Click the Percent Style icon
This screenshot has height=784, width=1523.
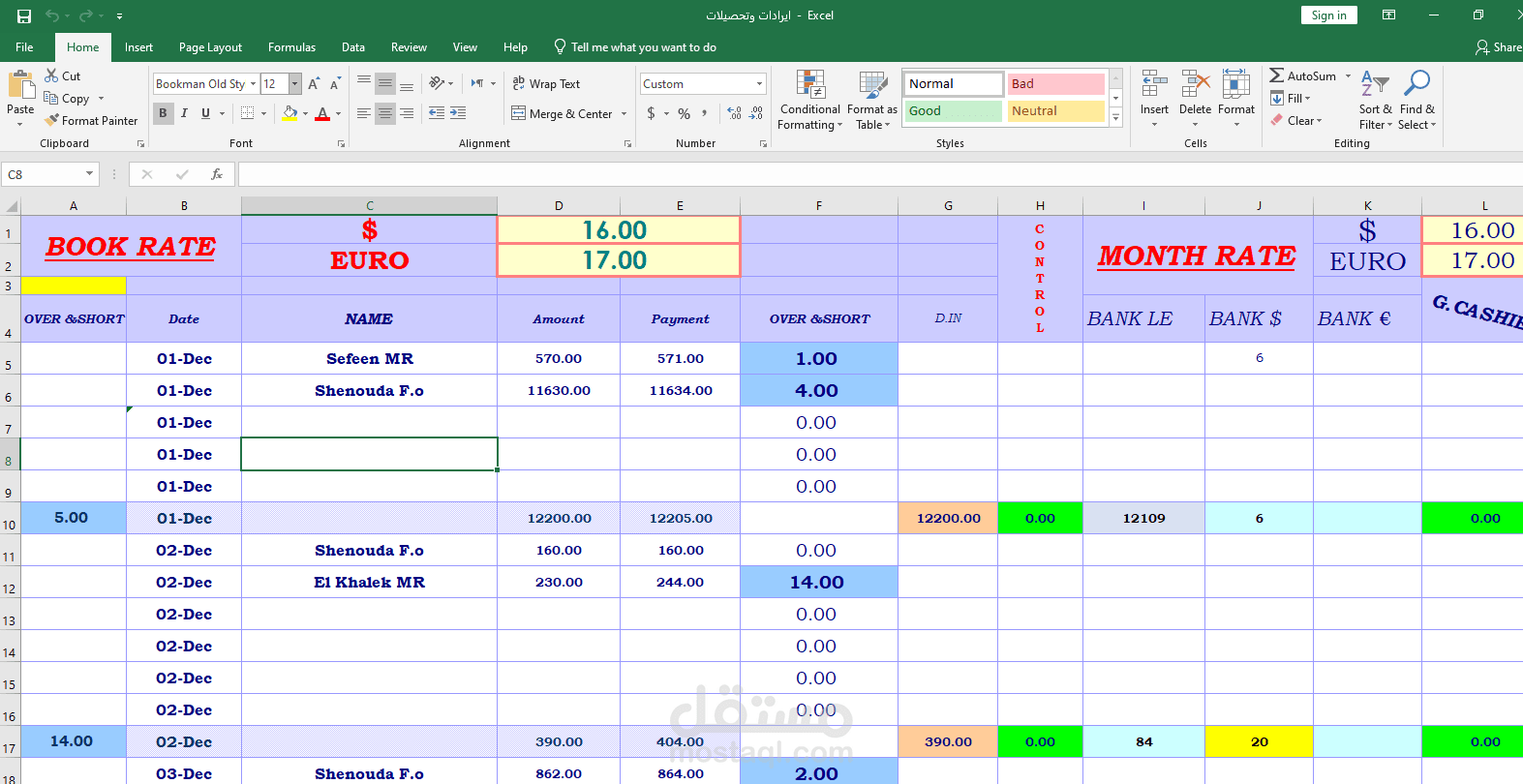pyautogui.click(x=685, y=113)
